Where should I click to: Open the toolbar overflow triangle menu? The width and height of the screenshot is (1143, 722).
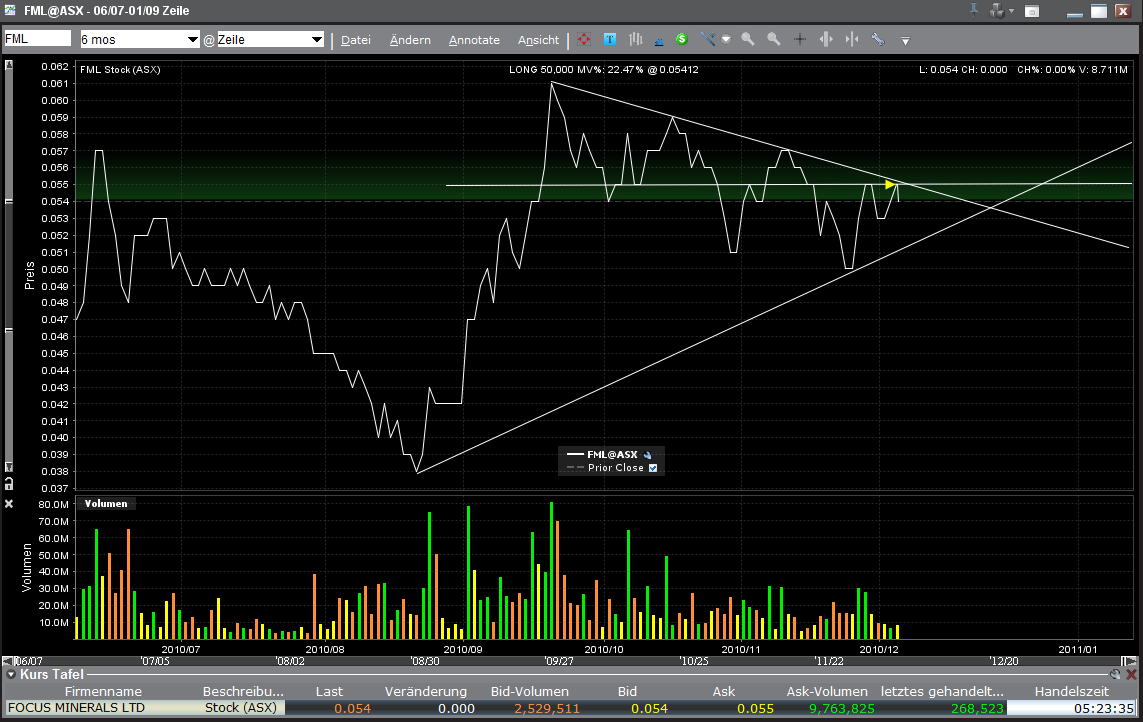coord(905,41)
